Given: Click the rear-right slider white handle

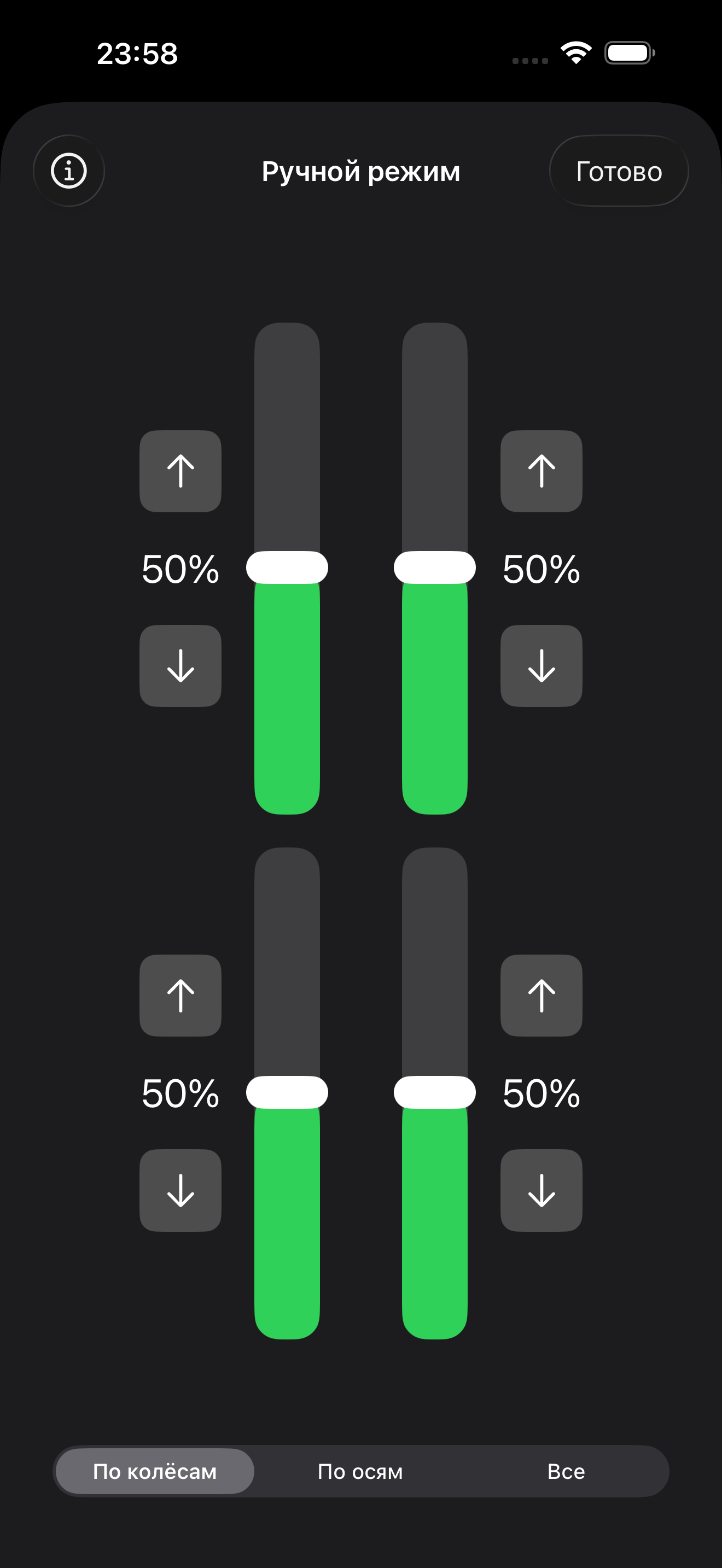Looking at the screenshot, I should click(x=435, y=1092).
